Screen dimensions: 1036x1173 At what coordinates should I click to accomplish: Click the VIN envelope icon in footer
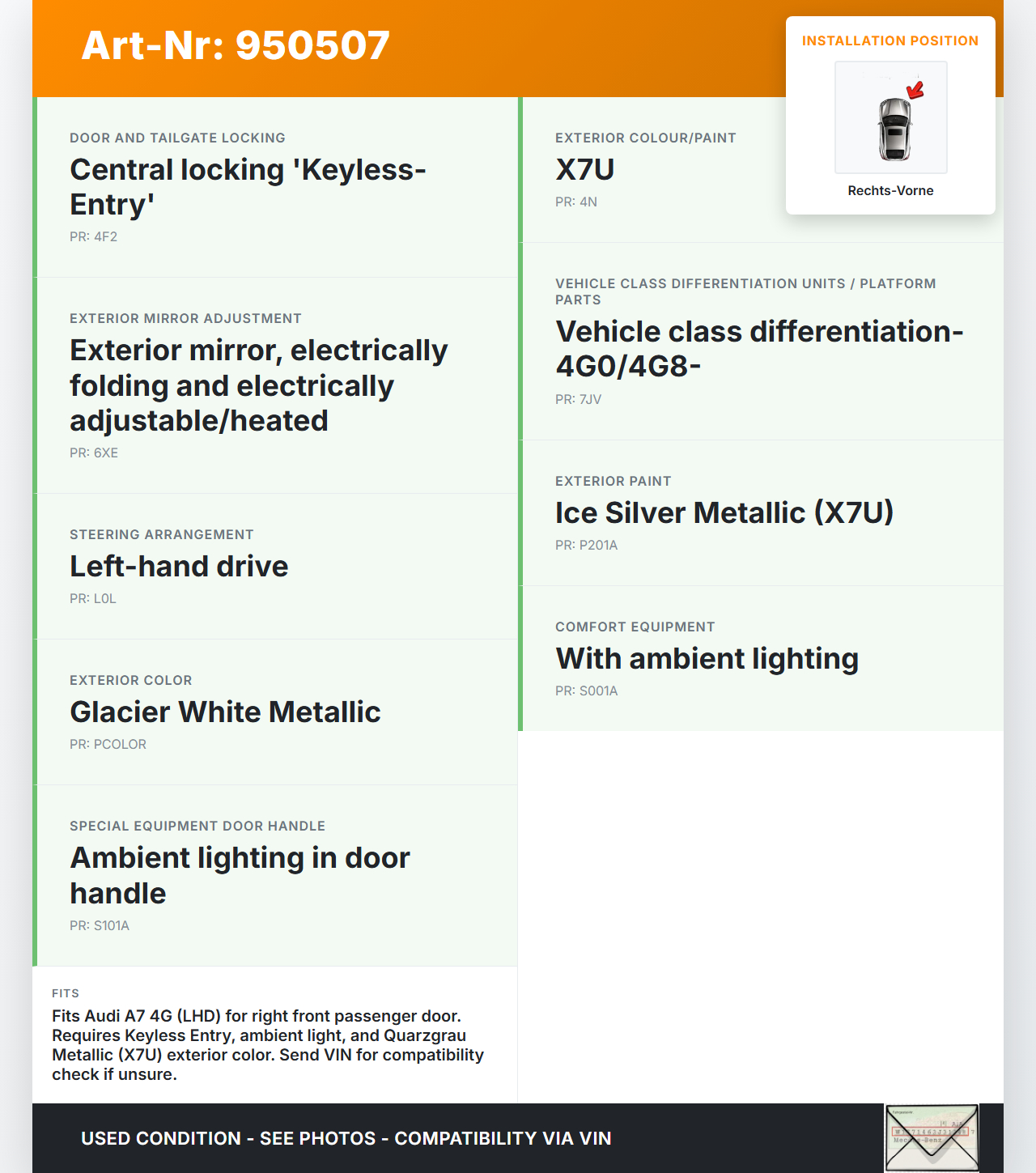point(931,1137)
